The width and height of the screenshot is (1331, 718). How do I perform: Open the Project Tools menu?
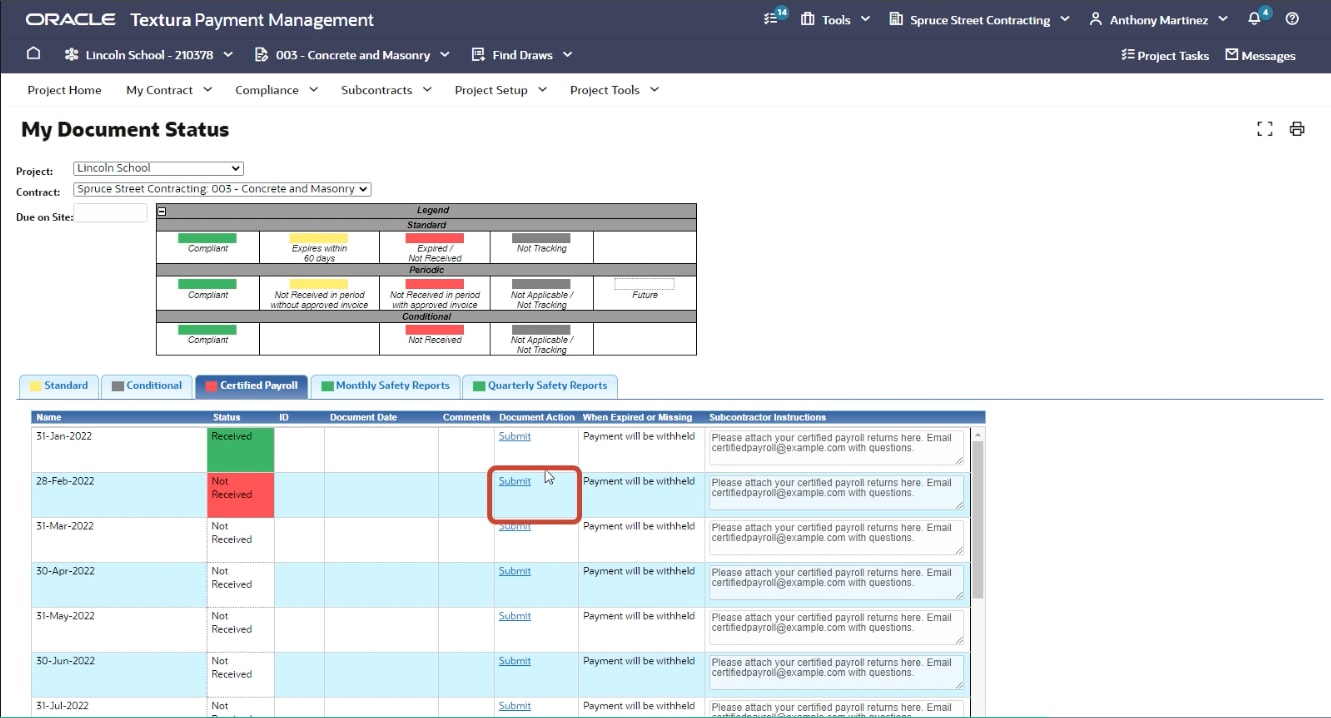[x=614, y=90]
